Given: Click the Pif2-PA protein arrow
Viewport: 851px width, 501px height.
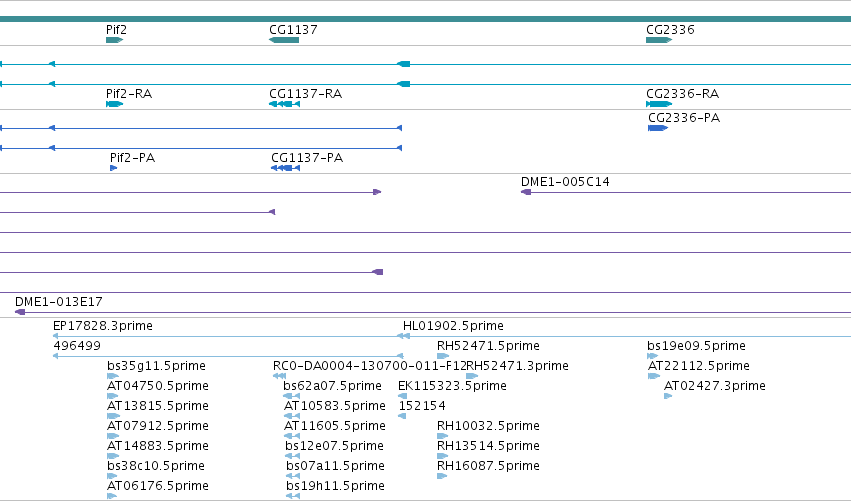Looking at the screenshot, I should click(x=113, y=168).
